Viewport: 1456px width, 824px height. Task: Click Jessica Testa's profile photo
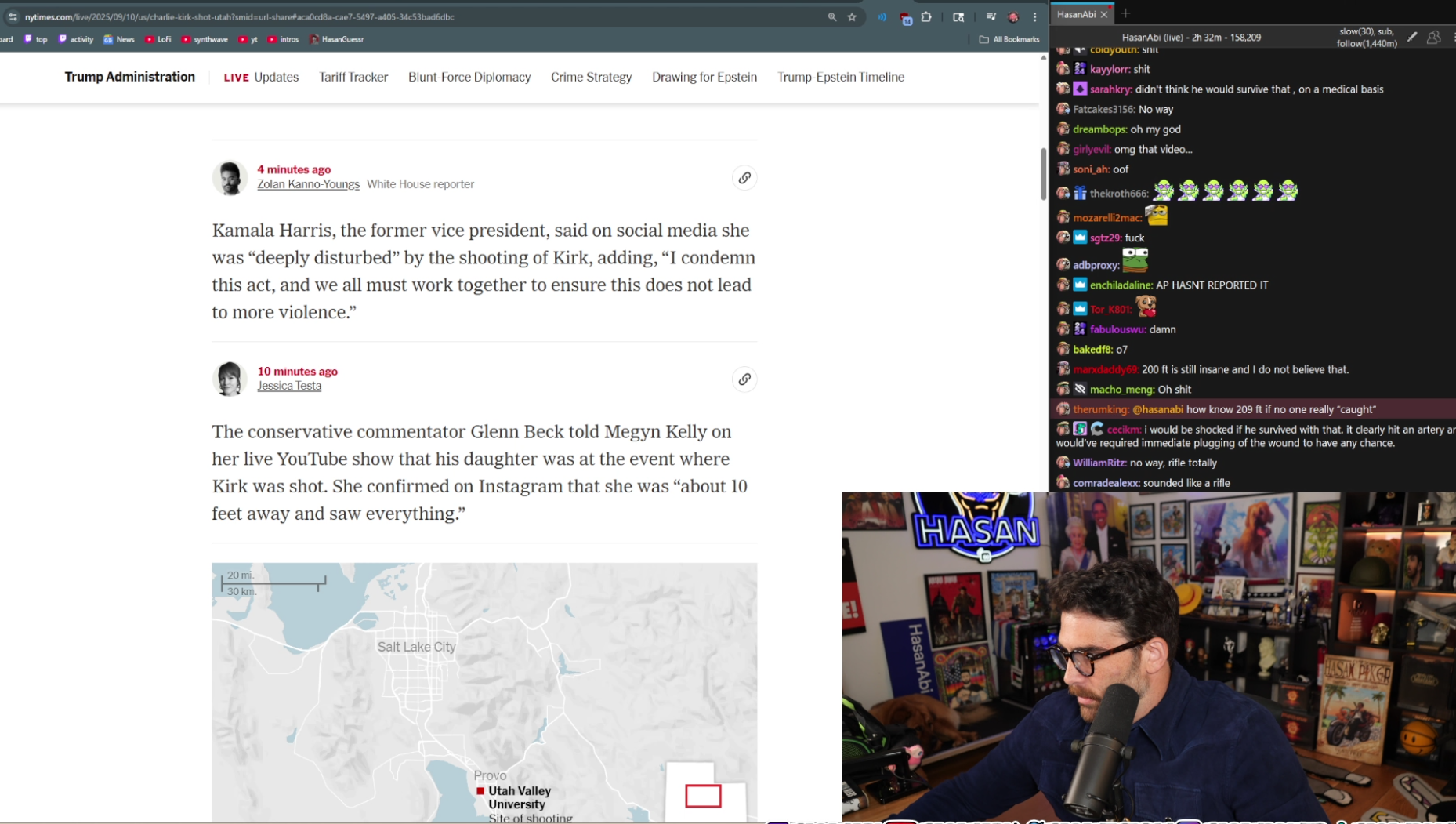pos(230,379)
